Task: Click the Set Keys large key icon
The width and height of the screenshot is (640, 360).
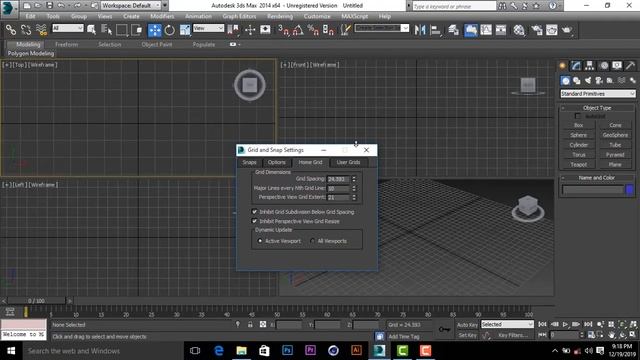Action: 444,329
